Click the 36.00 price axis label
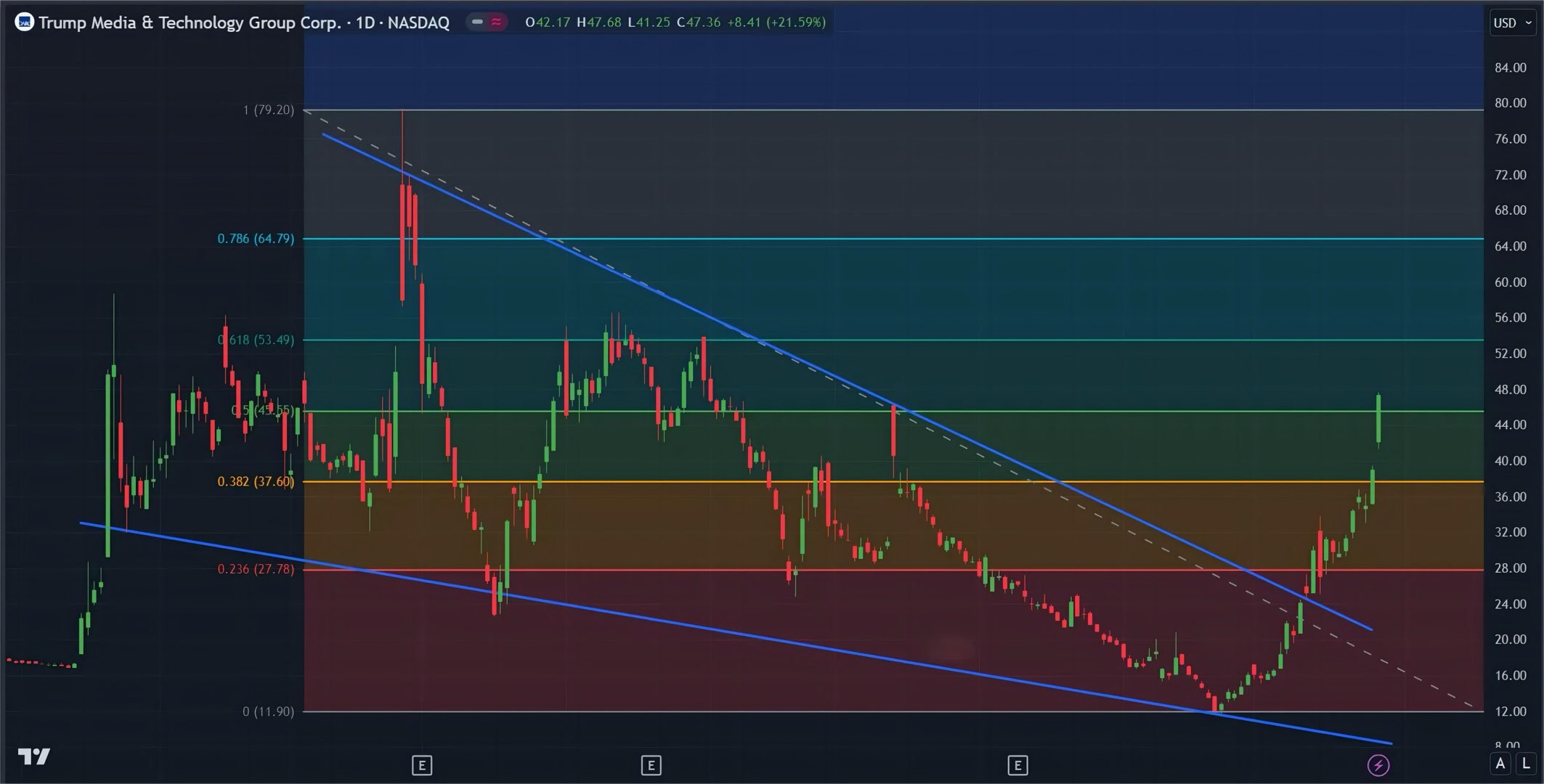 click(x=1511, y=497)
